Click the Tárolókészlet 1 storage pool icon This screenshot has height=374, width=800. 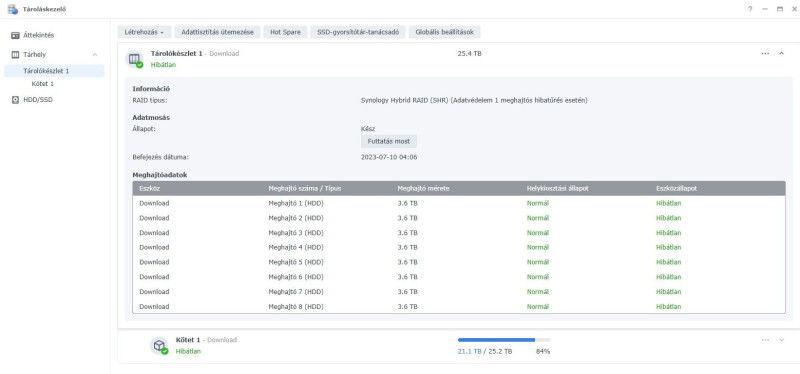coord(135,59)
